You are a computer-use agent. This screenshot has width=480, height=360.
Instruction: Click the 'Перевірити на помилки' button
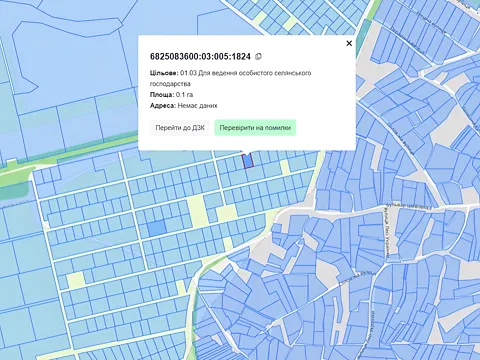click(255, 128)
